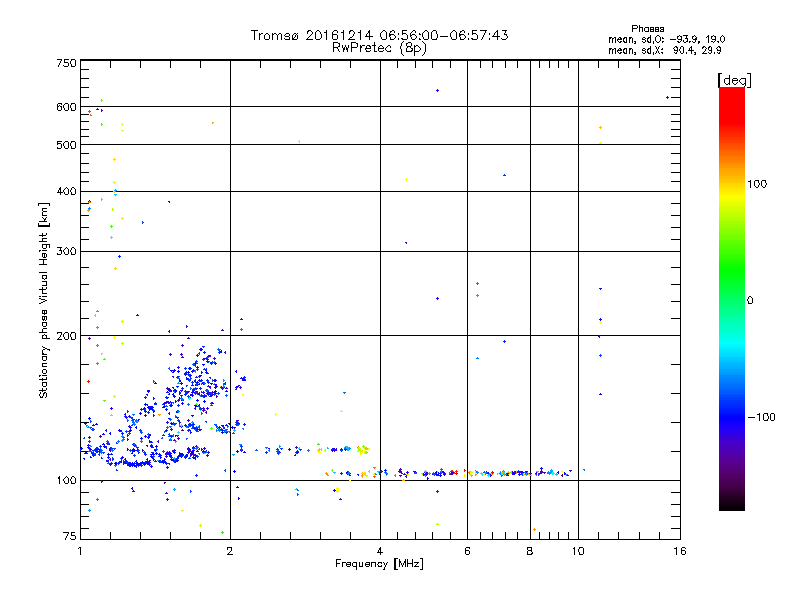Click the red-orange data point near 6 MHz, 260 km

click(477, 284)
